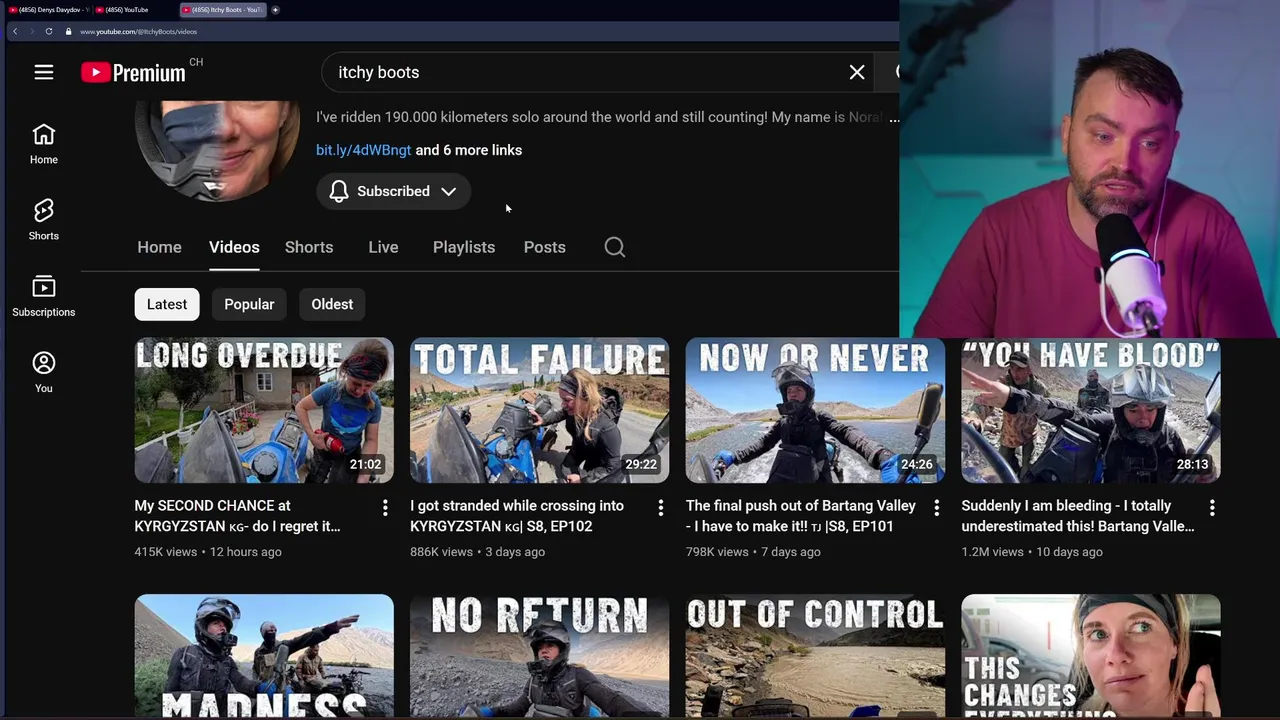The width and height of the screenshot is (1280, 720).
Task: Click the browser forward arrow
Action: pyautogui.click(x=31, y=31)
